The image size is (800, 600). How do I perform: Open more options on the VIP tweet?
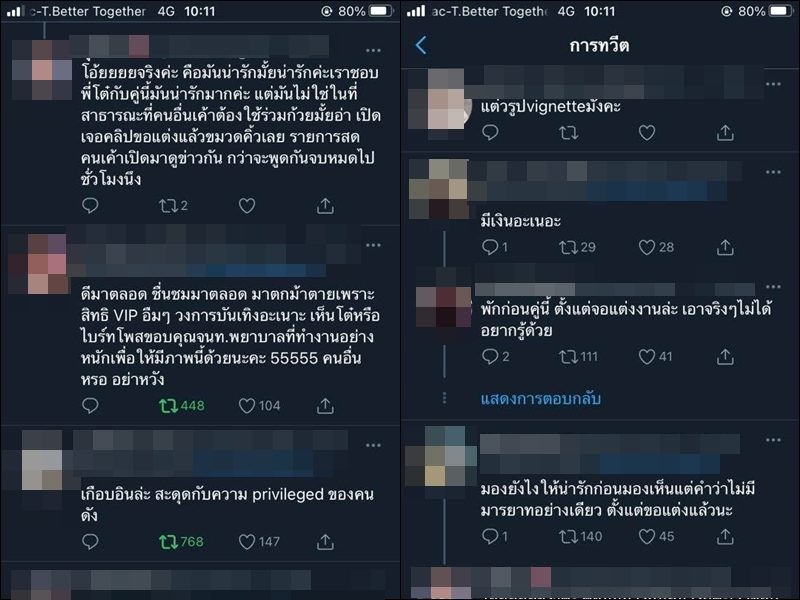373,245
